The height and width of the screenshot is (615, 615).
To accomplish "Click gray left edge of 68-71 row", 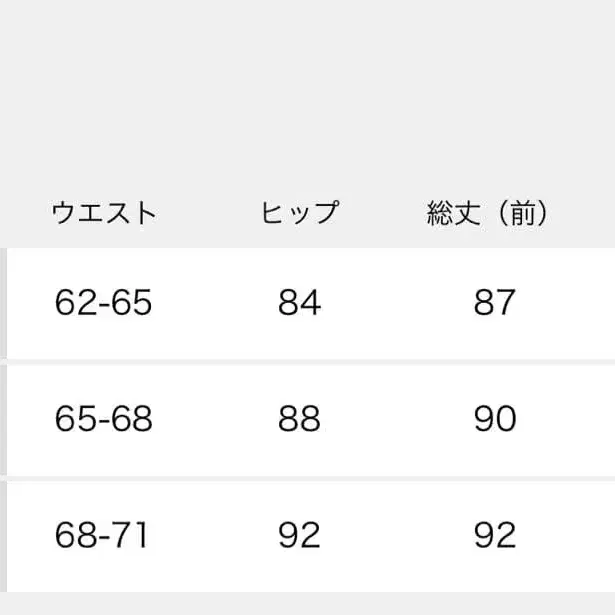I will pos(3,534).
